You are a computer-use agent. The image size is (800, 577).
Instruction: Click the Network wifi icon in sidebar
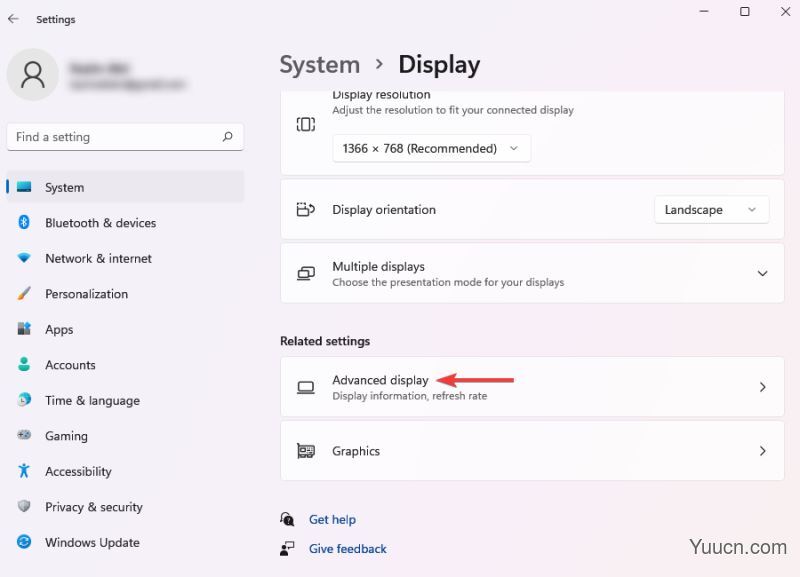(24, 258)
